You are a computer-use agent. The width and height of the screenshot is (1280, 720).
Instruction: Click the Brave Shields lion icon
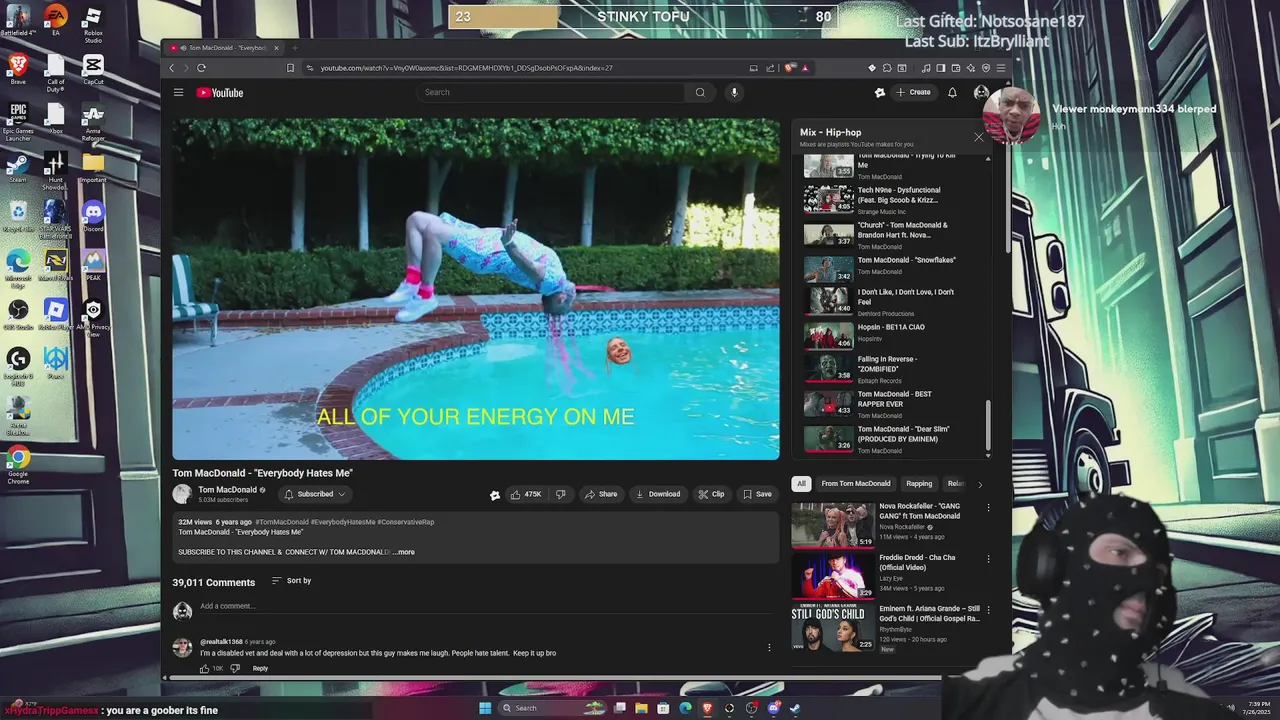coord(789,68)
